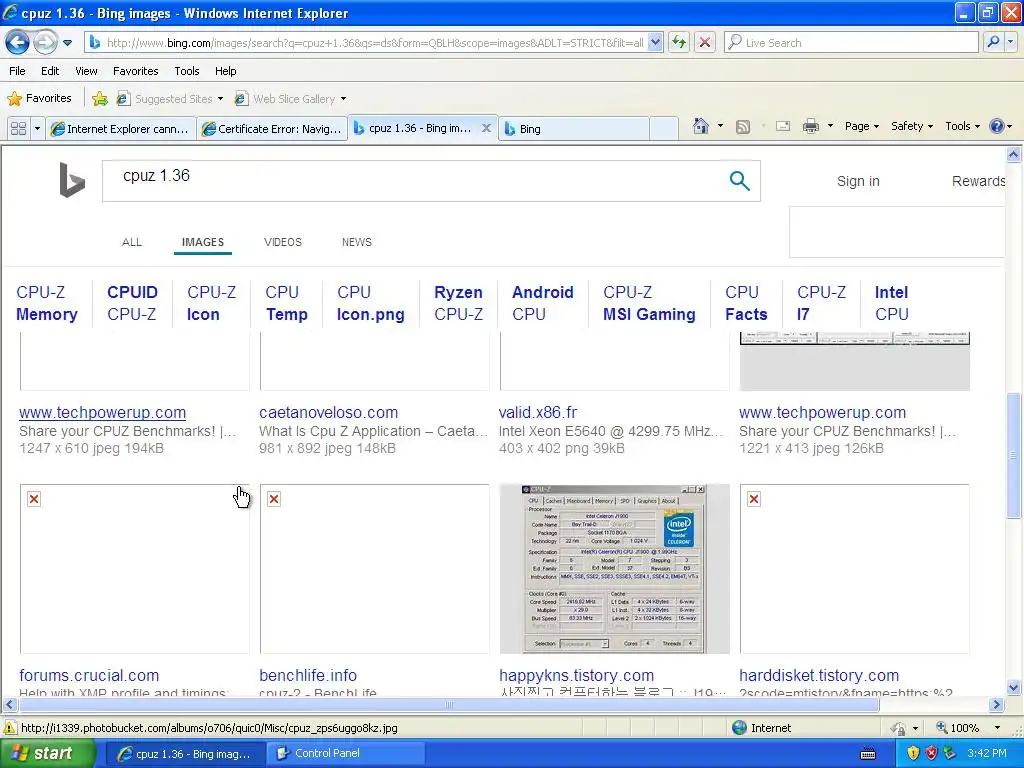Open the forums.crucial.com result link
Viewport: 1024px width, 768px height.
[x=89, y=675]
